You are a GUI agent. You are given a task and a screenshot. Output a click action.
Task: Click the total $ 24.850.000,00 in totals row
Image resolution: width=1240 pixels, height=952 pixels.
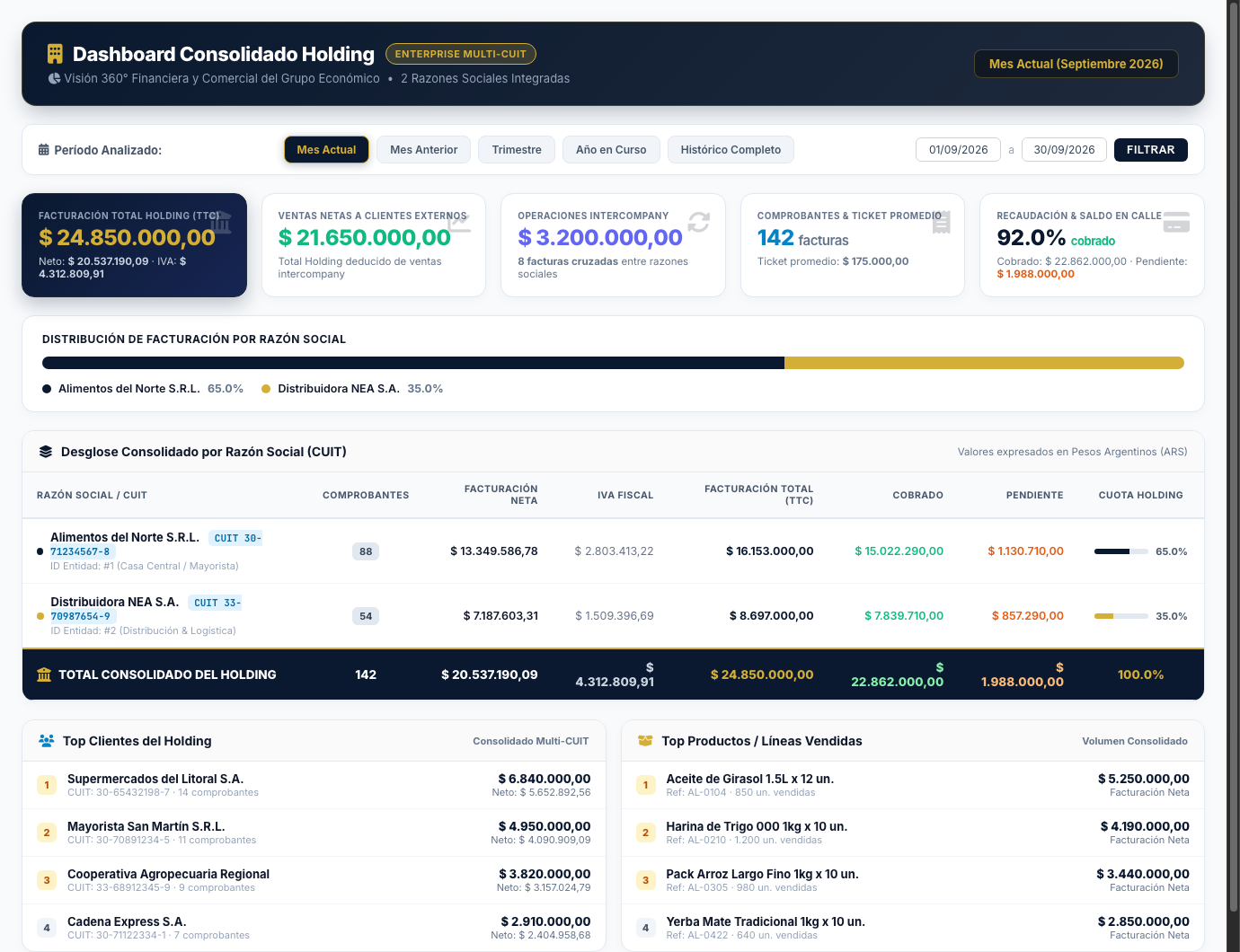click(x=762, y=674)
